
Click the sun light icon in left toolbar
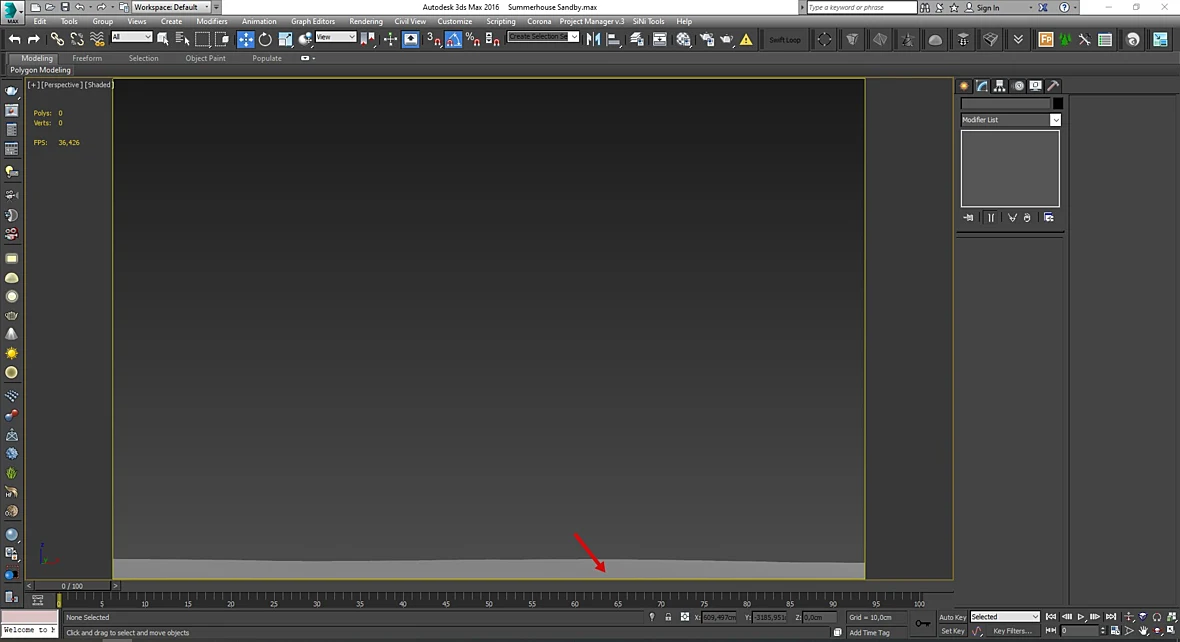[x=11, y=353]
